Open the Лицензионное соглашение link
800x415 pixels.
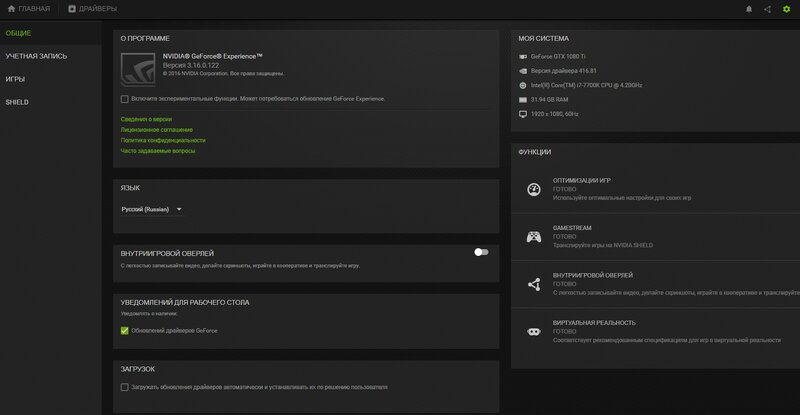pos(157,130)
